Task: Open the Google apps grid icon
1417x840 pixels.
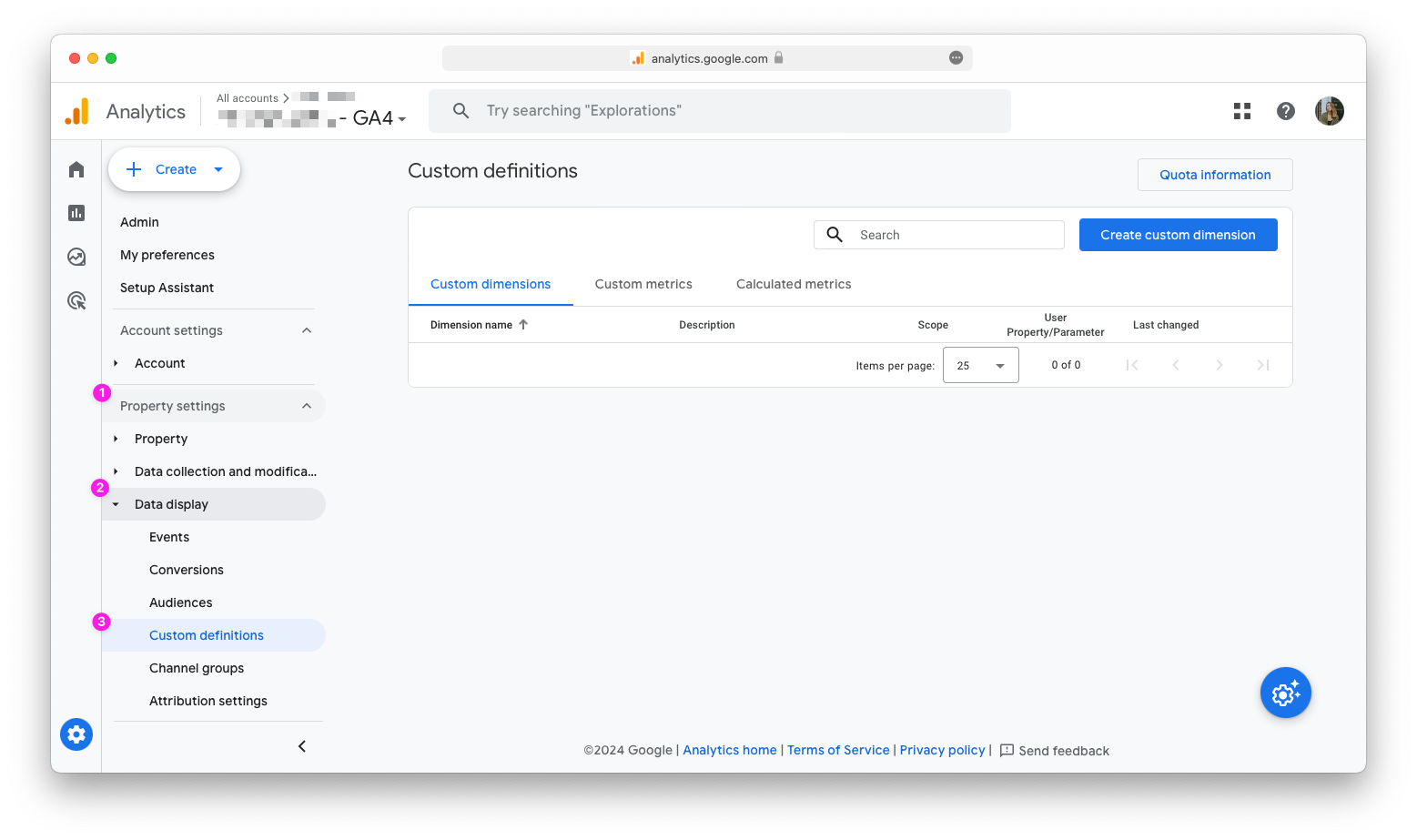Action: pyautogui.click(x=1242, y=111)
